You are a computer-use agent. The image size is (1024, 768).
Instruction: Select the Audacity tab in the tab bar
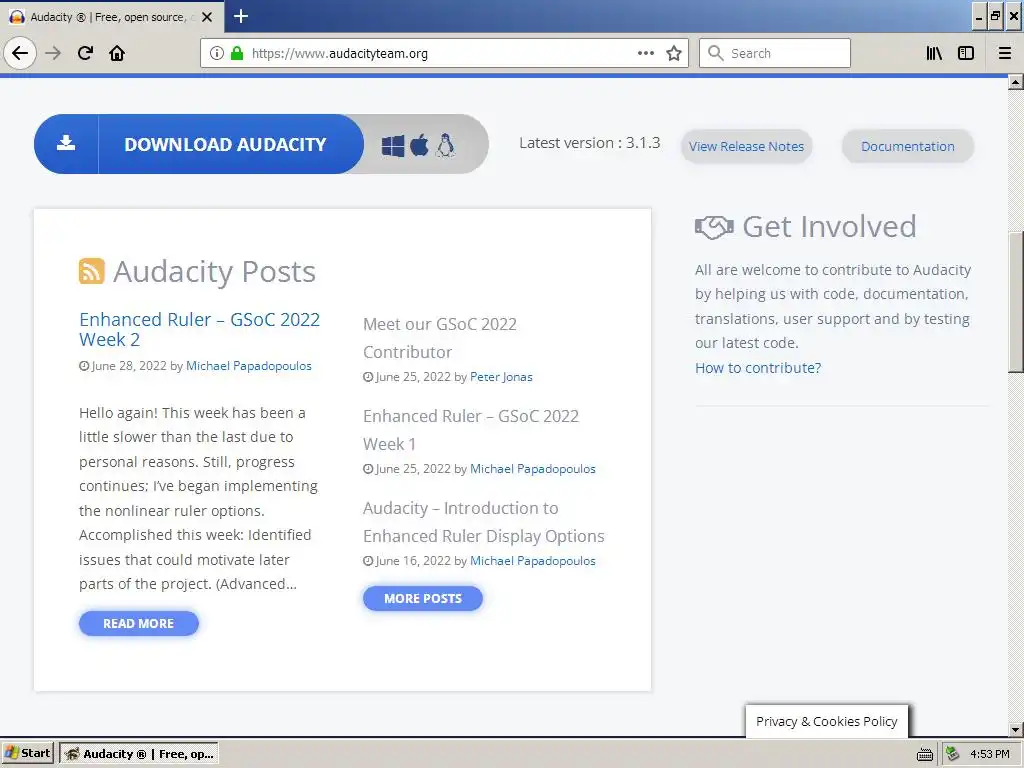pyautogui.click(x=111, y=17)
